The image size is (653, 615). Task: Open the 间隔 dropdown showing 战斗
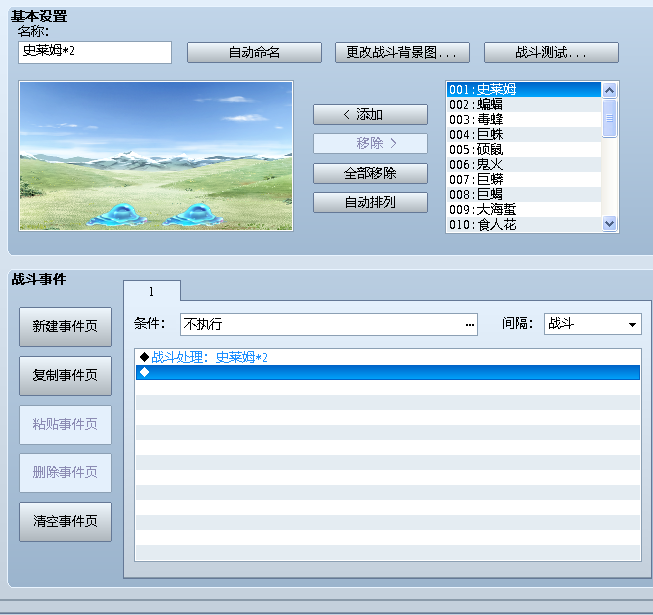point(593,324)
